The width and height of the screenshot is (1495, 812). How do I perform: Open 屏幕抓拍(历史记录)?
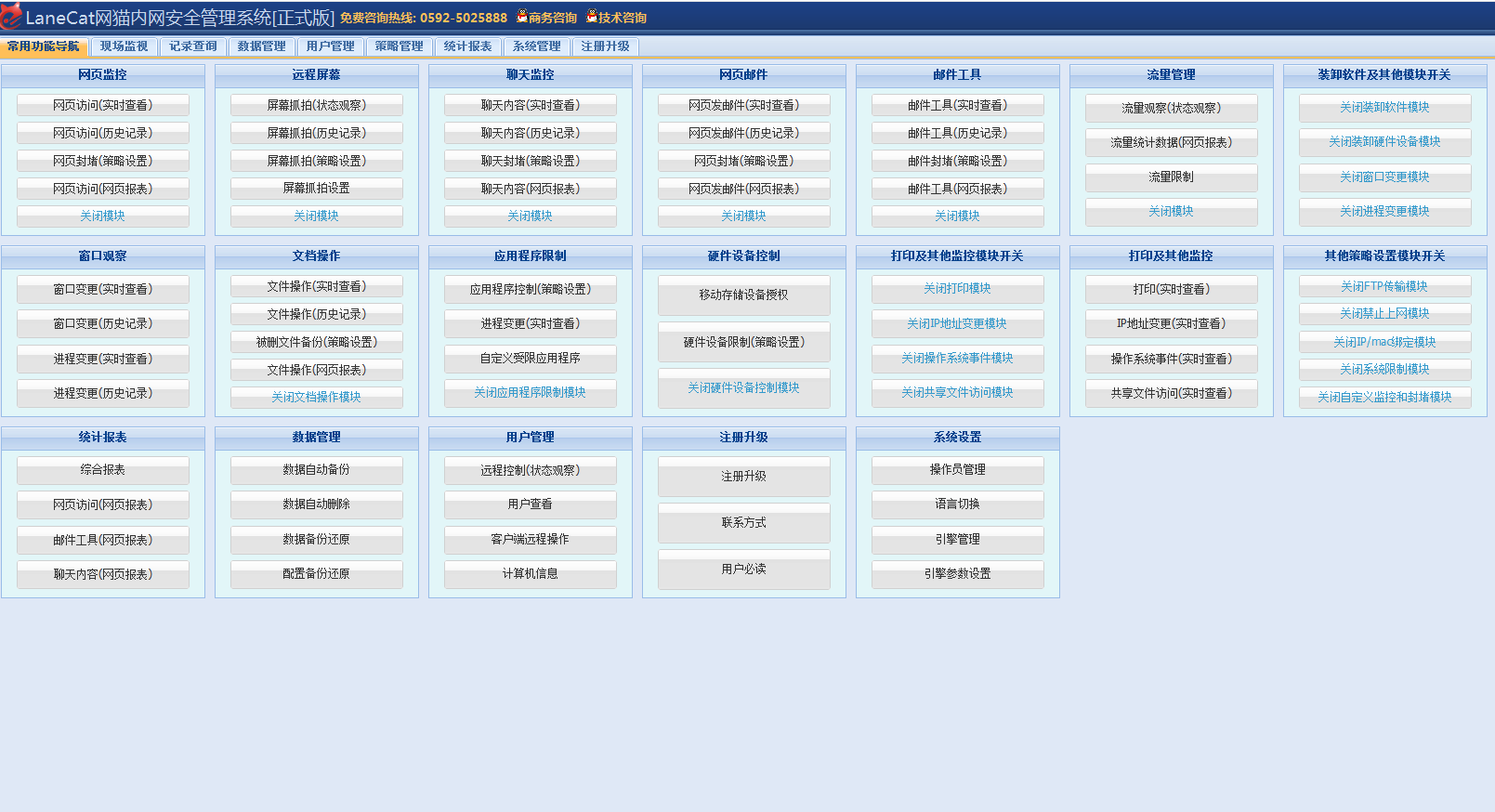point(316,134)
